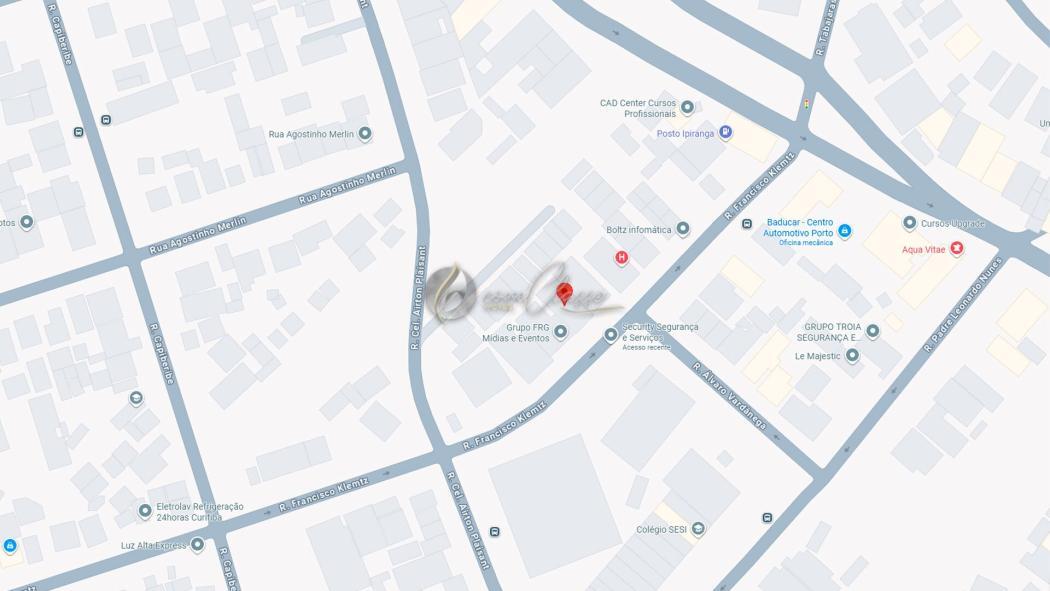Image resolution: width=1050 pixels, height=591 pixels.
Task: Select the GRUPO TROIA SEGURANÇA label
Action: [x=829, y=333]
